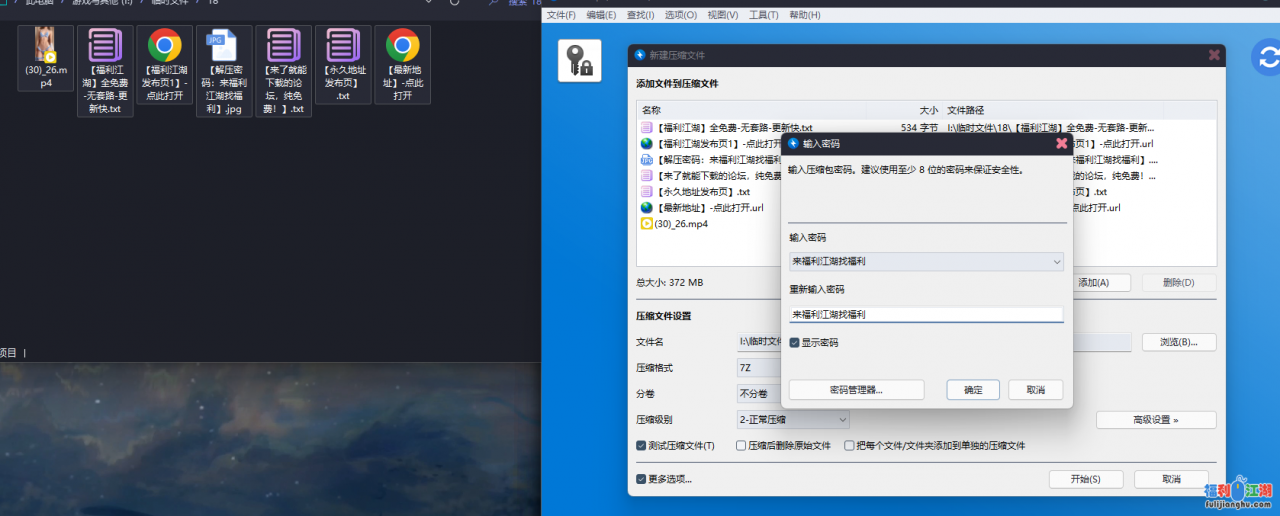
Task: Enable 压缩后删除原始文件 option
Action: 741,445
